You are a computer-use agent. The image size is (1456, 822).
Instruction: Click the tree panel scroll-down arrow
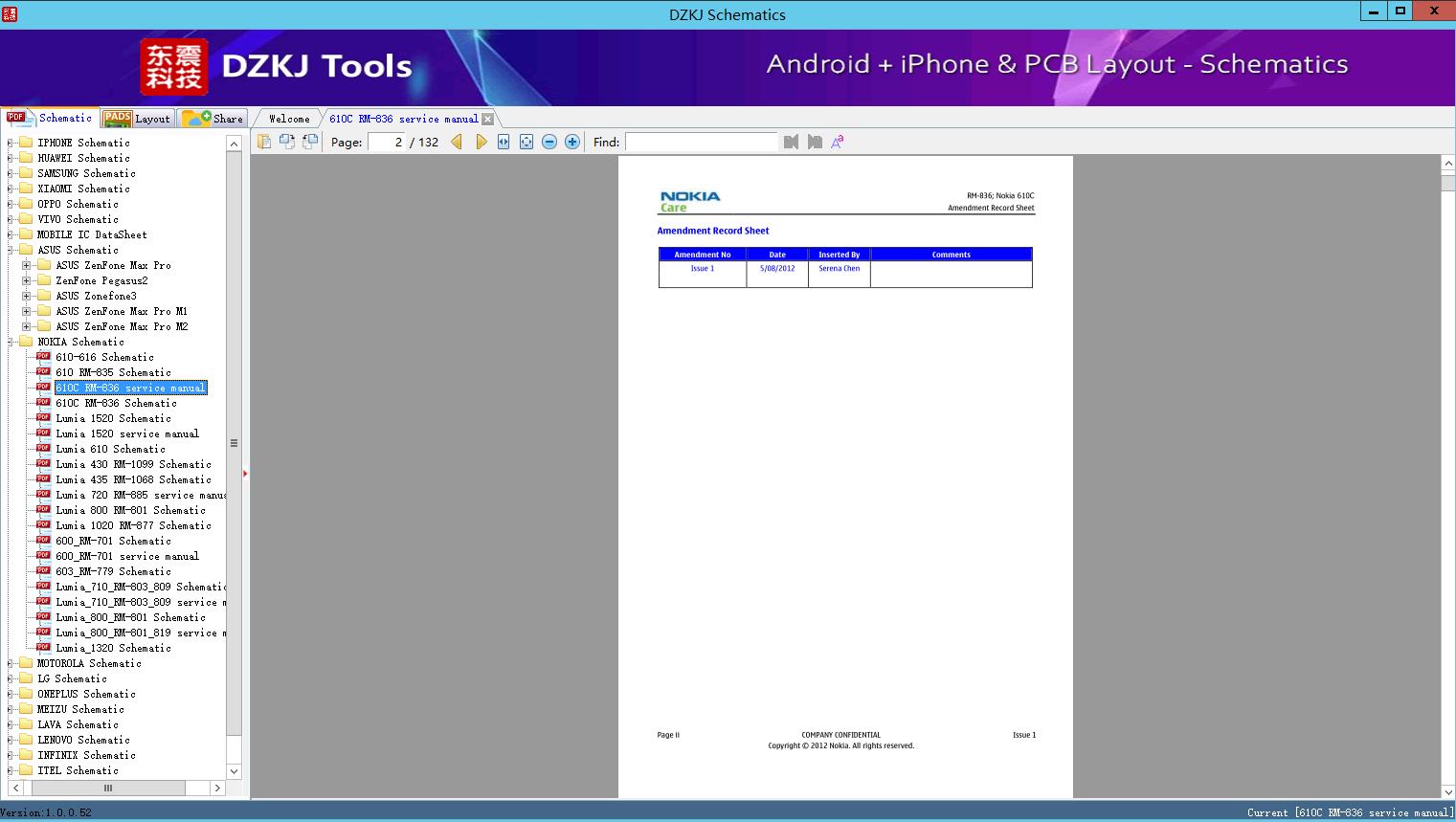coord(234,771)
